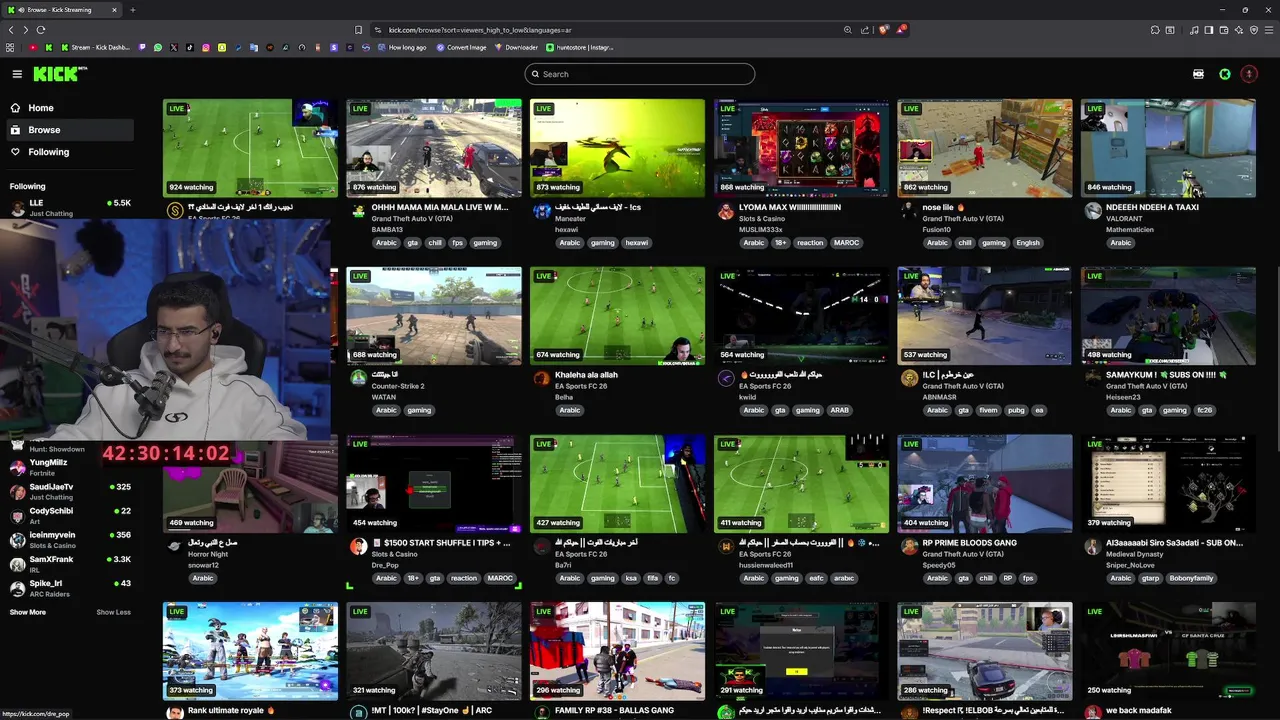Open the Leo AI sparkle icon
Screen dimensions: 1280x720
point(1239,30)
